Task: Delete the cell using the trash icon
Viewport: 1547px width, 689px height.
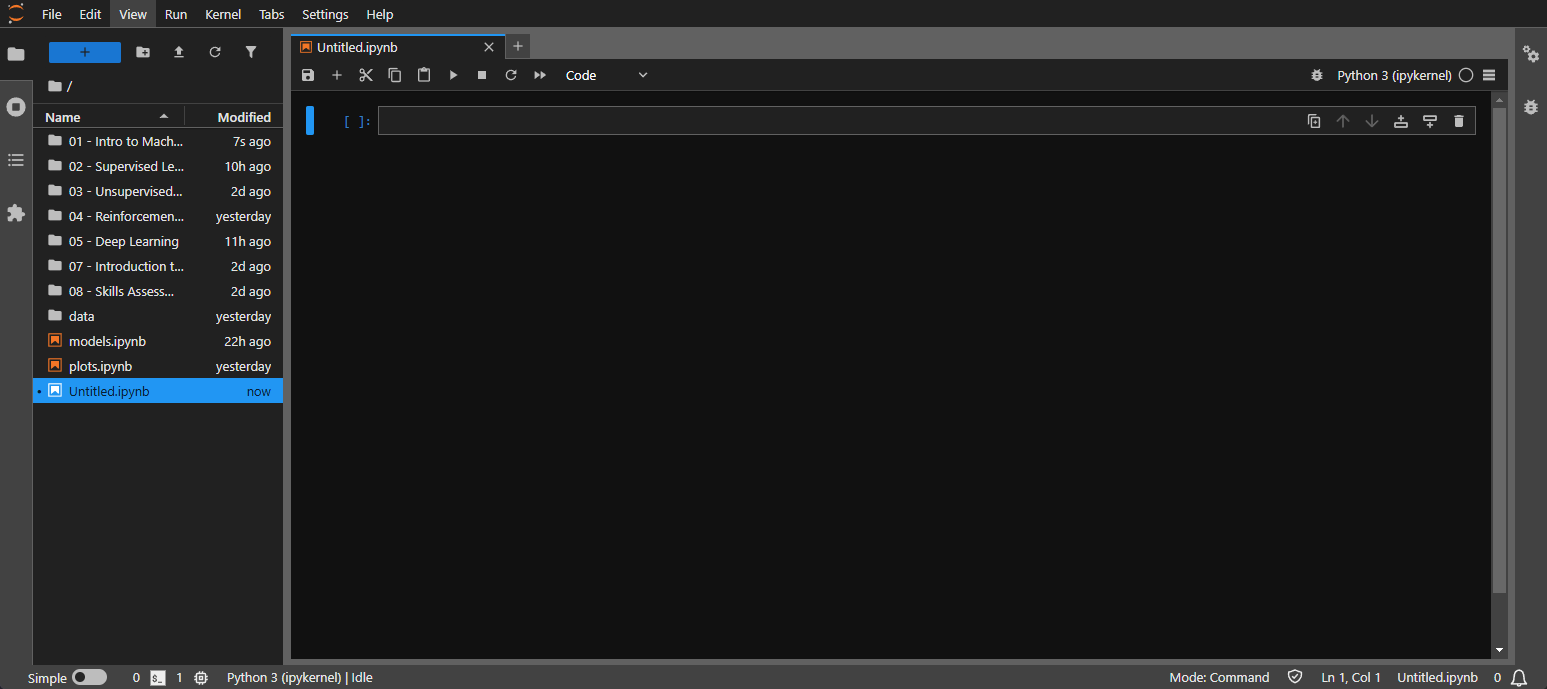Action: click(1459, 120)
